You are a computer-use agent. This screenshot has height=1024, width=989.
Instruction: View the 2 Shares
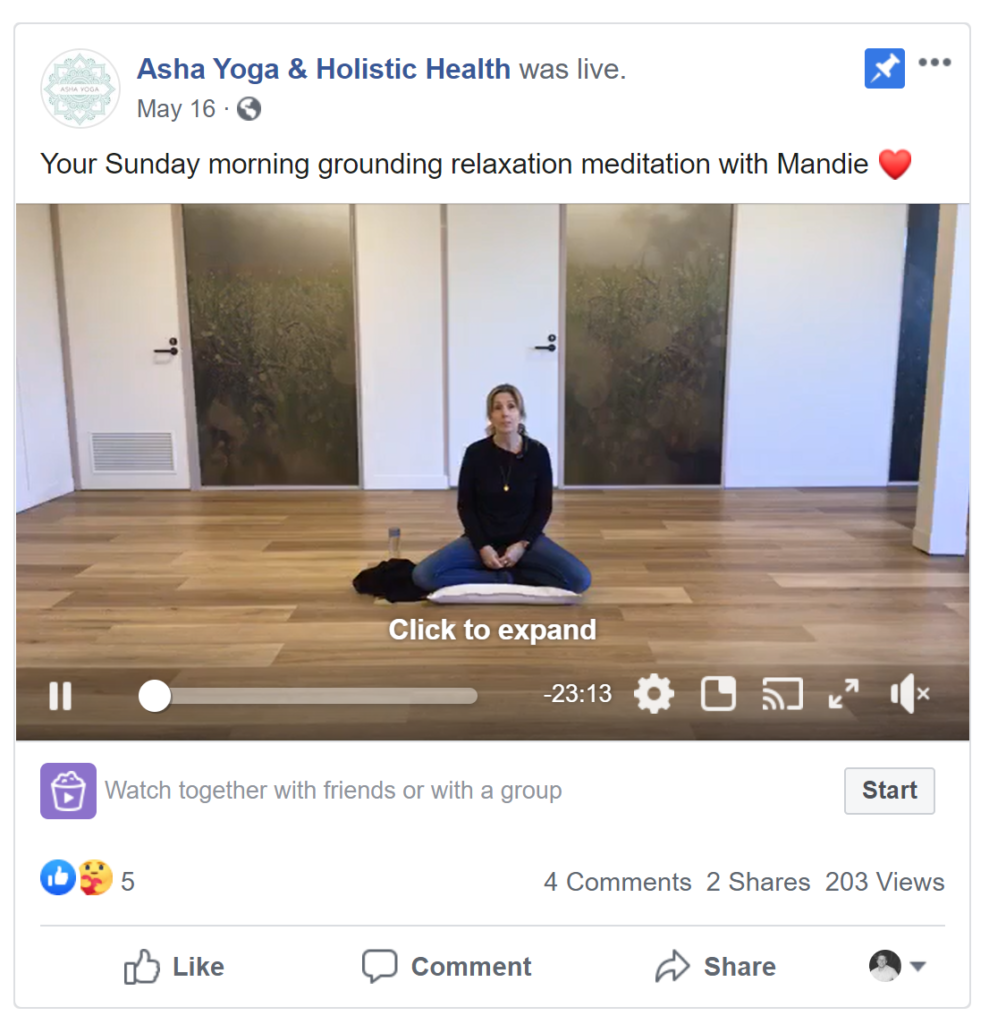pyautogui.click(x=758, y=882)
